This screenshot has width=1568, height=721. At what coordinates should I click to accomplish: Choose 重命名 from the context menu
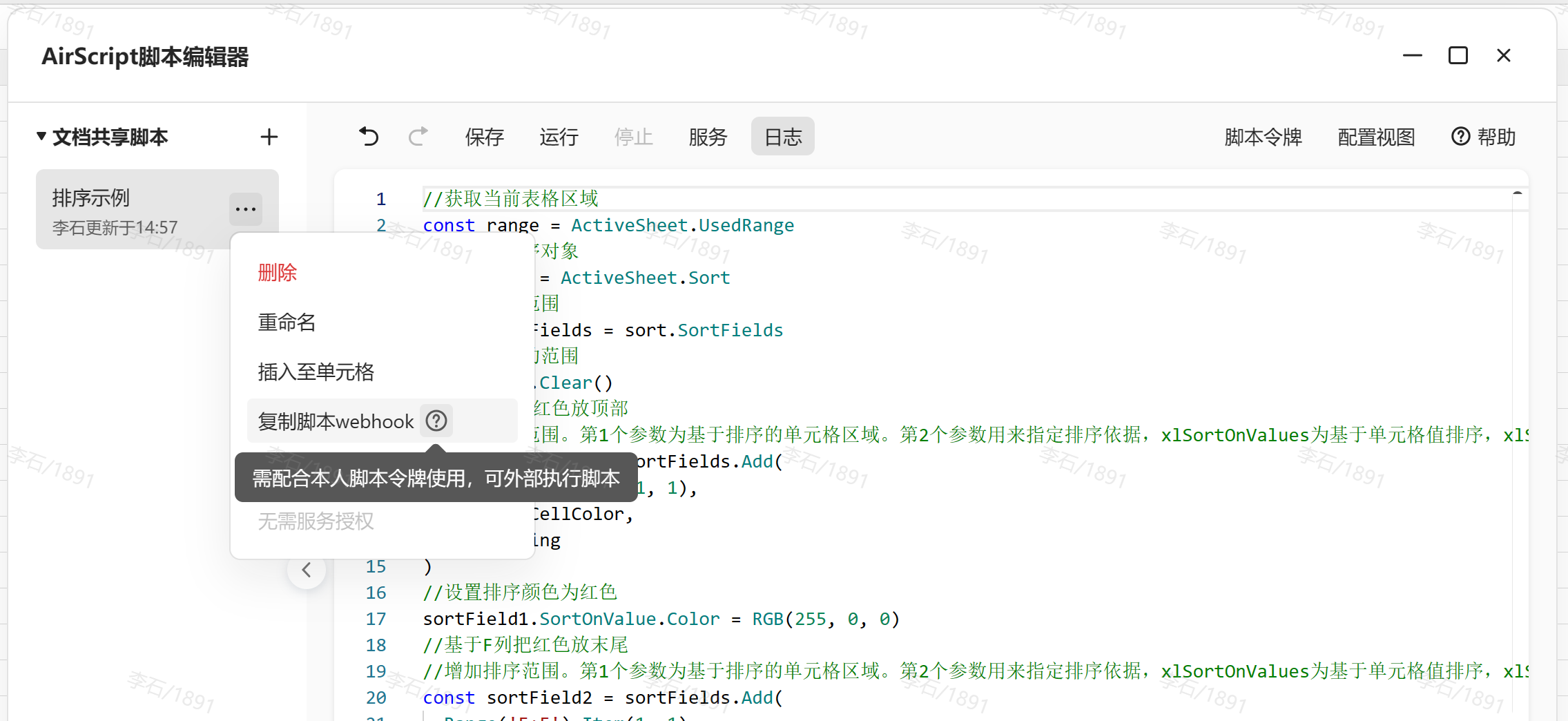(287, 323)
